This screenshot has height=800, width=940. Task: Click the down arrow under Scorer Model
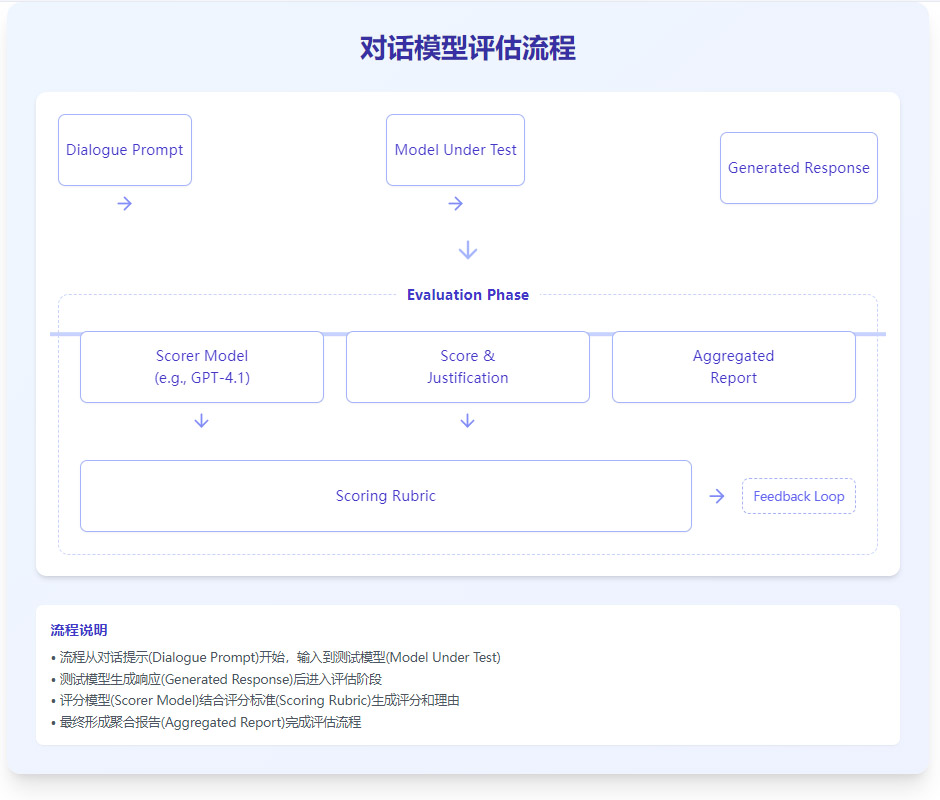[201, 421]
